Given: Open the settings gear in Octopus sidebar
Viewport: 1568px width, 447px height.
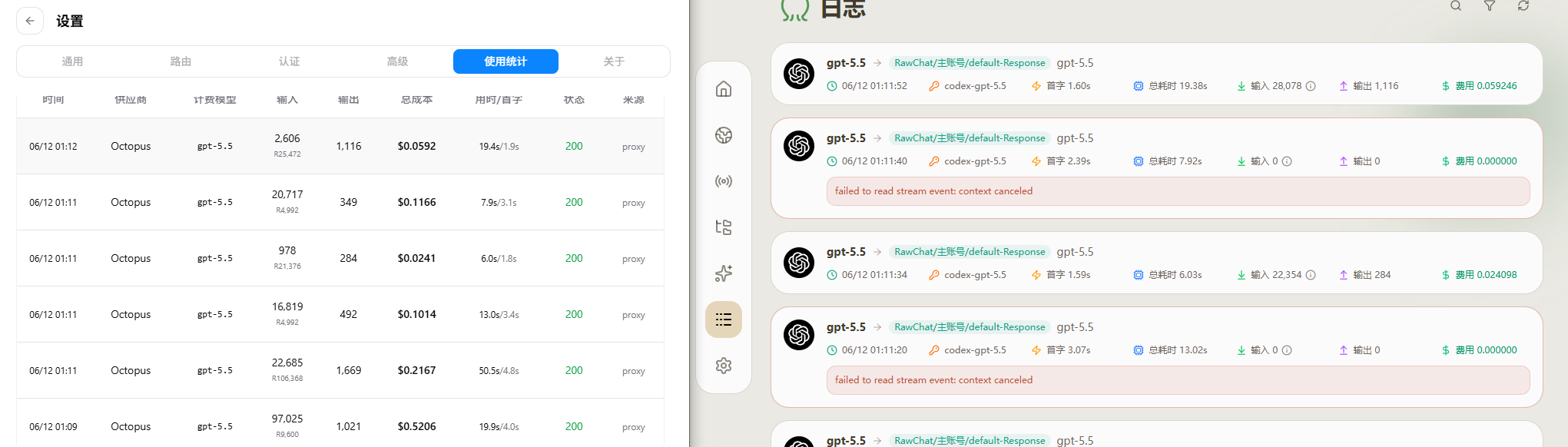Looking at the screenshot, I should pos(724,366).
